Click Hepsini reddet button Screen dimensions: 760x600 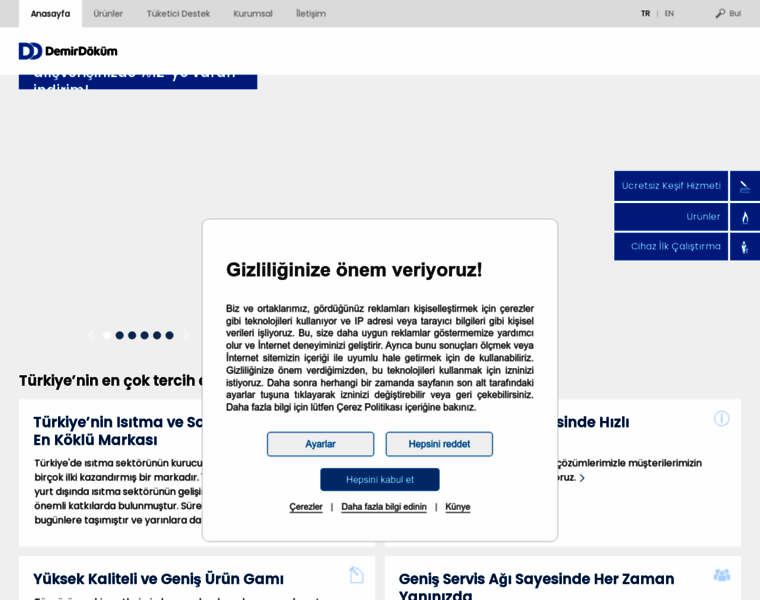click(x=439, y=444)
